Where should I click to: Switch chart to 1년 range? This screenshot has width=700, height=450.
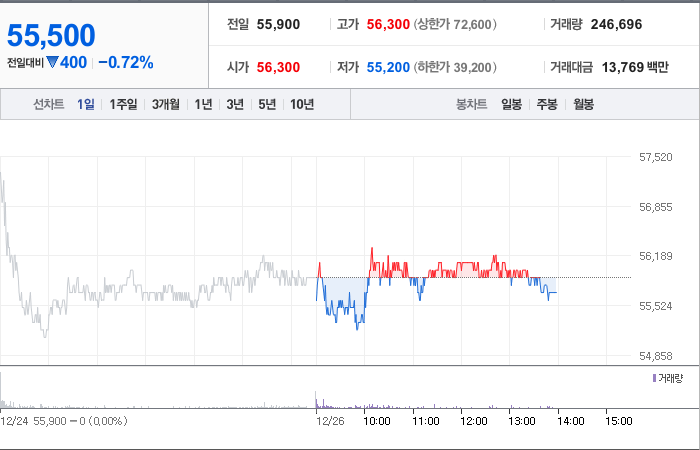[203, 104]
